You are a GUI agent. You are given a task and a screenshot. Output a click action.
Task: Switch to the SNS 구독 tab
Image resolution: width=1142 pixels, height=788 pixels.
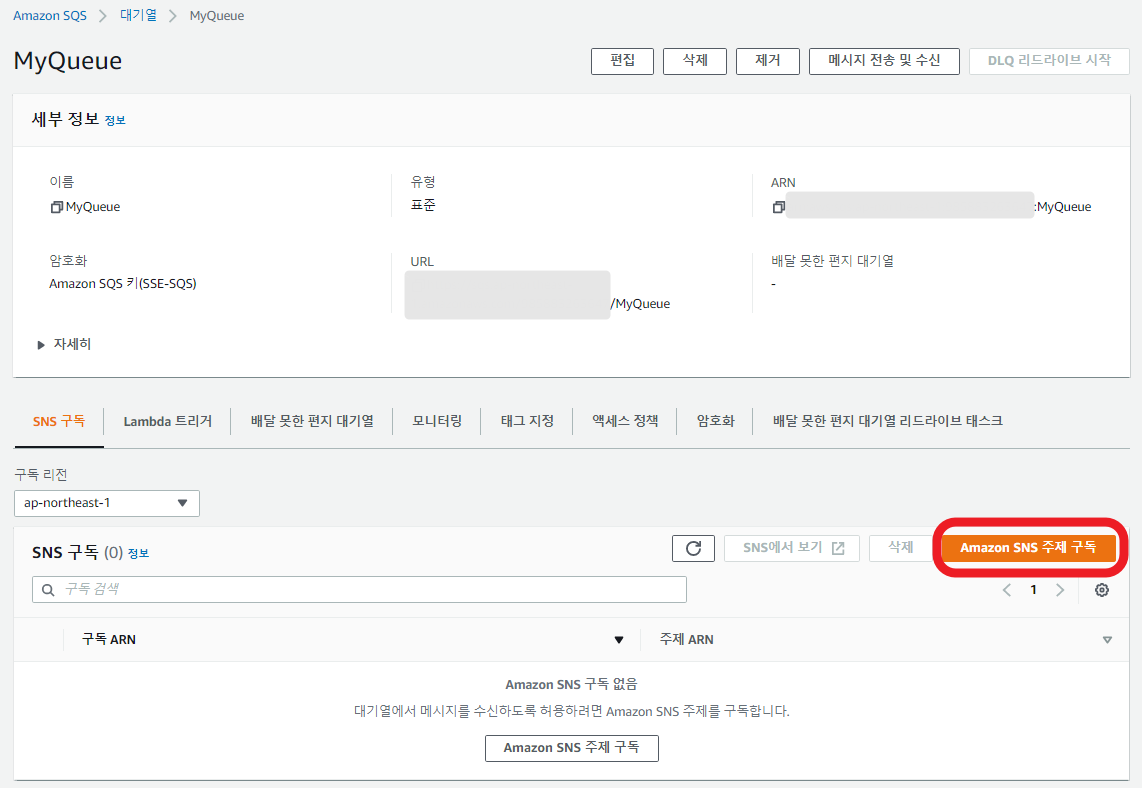59,422
